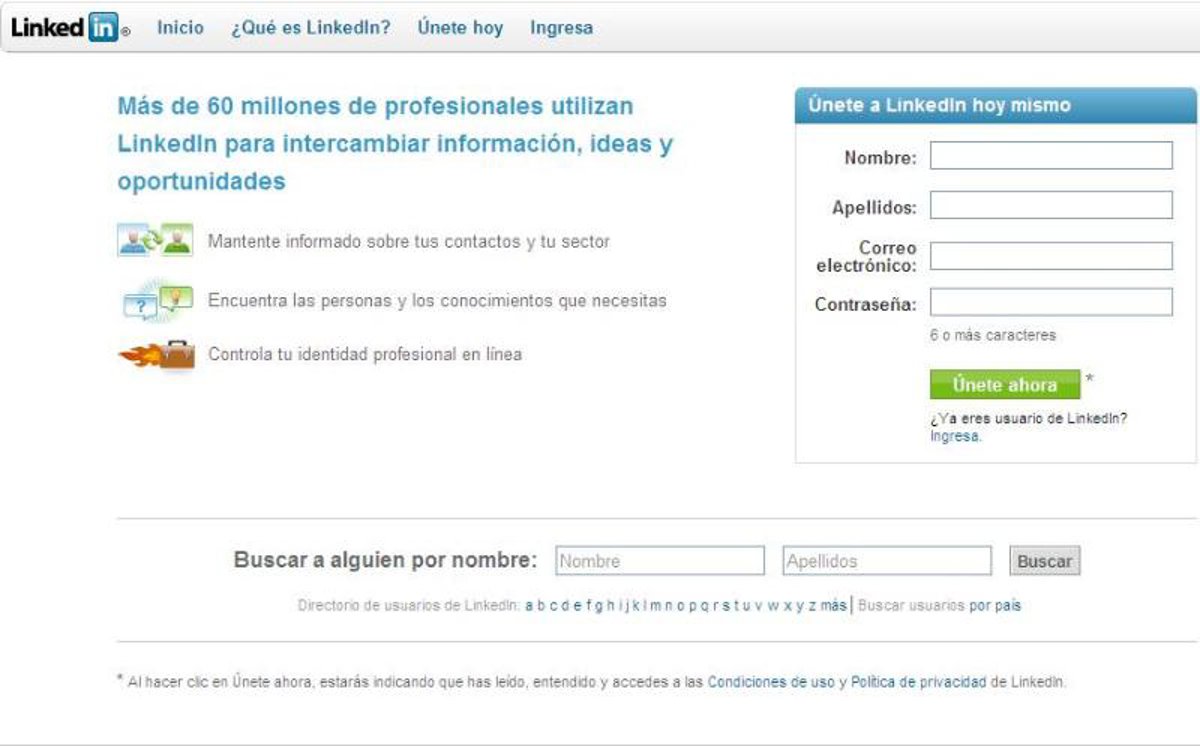
Task: Click Ingresa link below signup button
Action: 955,437
